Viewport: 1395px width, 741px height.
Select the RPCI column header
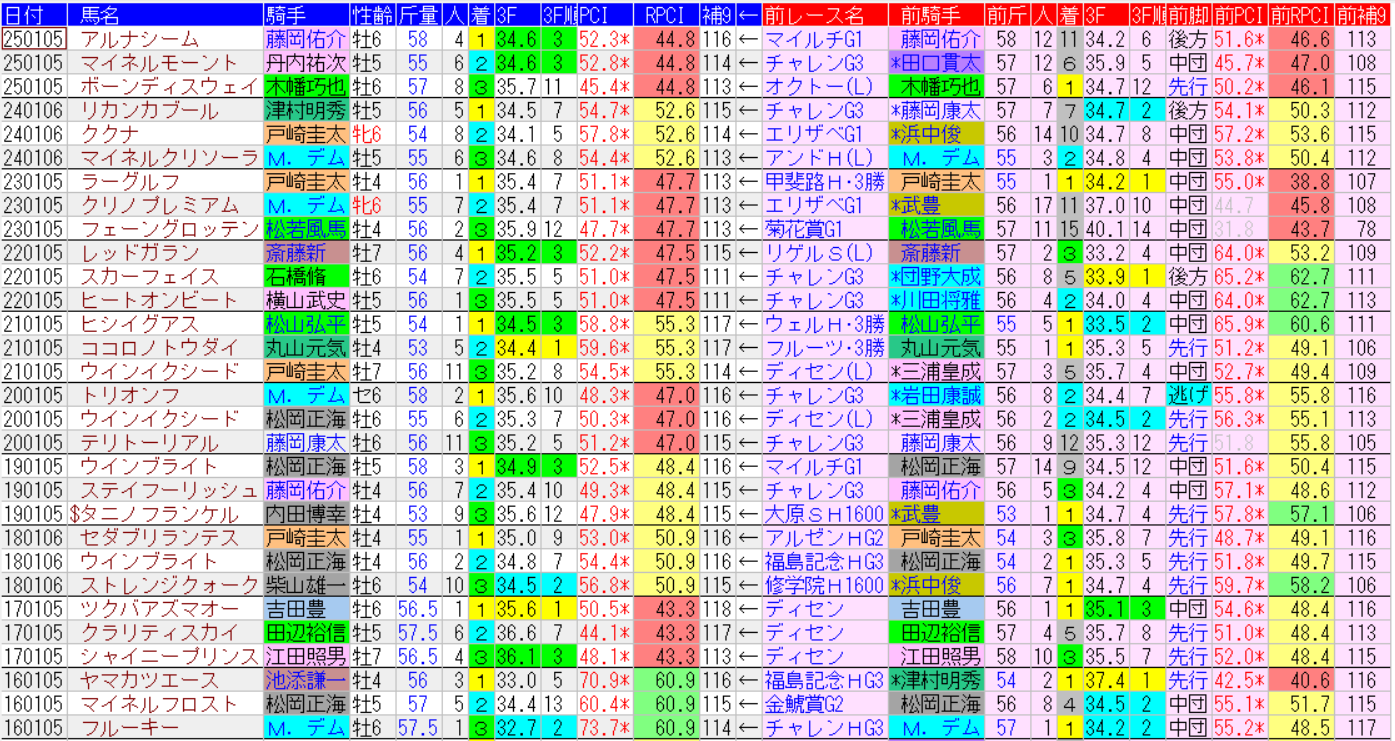(664, 15)
